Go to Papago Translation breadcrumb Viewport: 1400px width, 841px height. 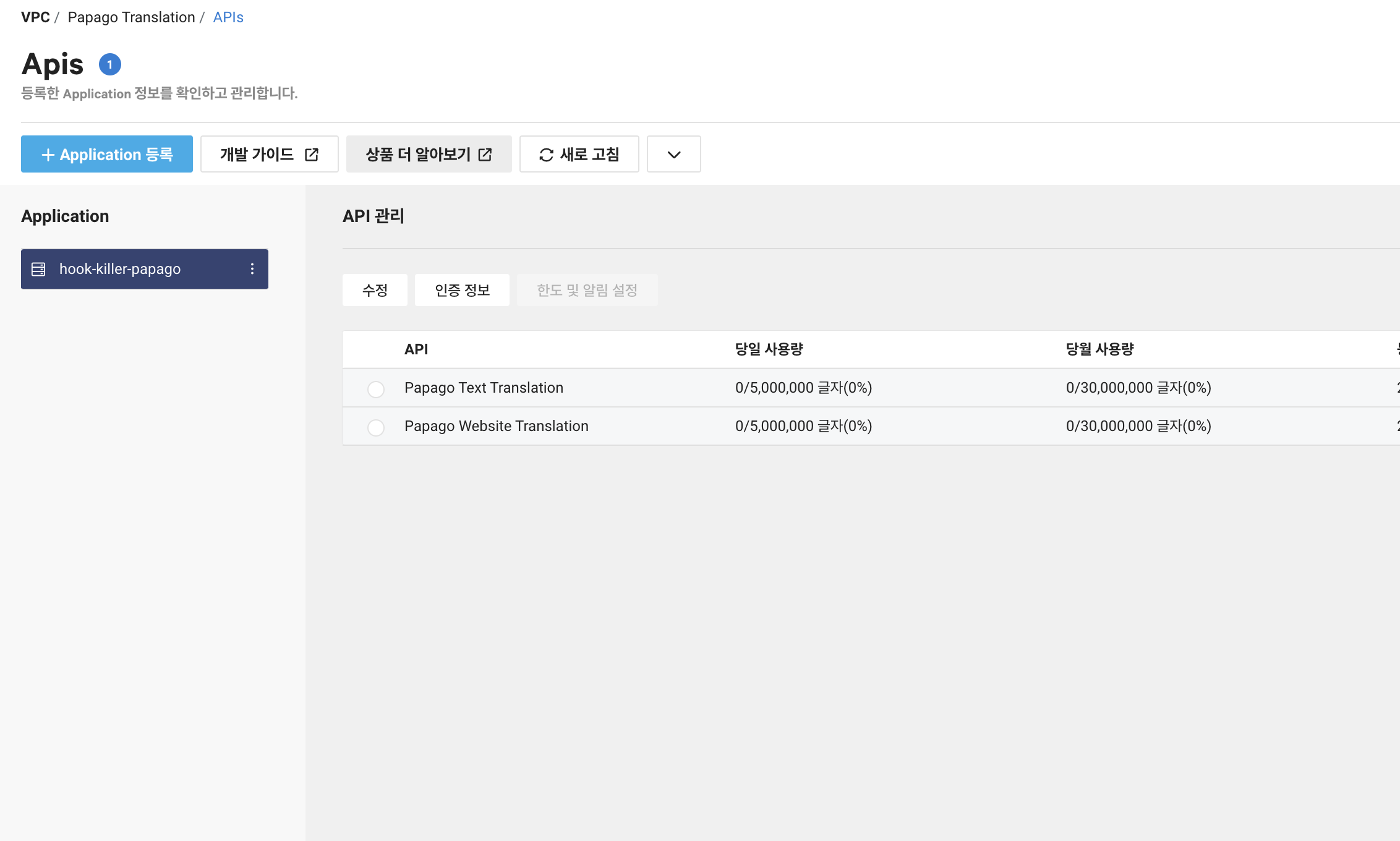pyautogui.click(x=131, y=17)
